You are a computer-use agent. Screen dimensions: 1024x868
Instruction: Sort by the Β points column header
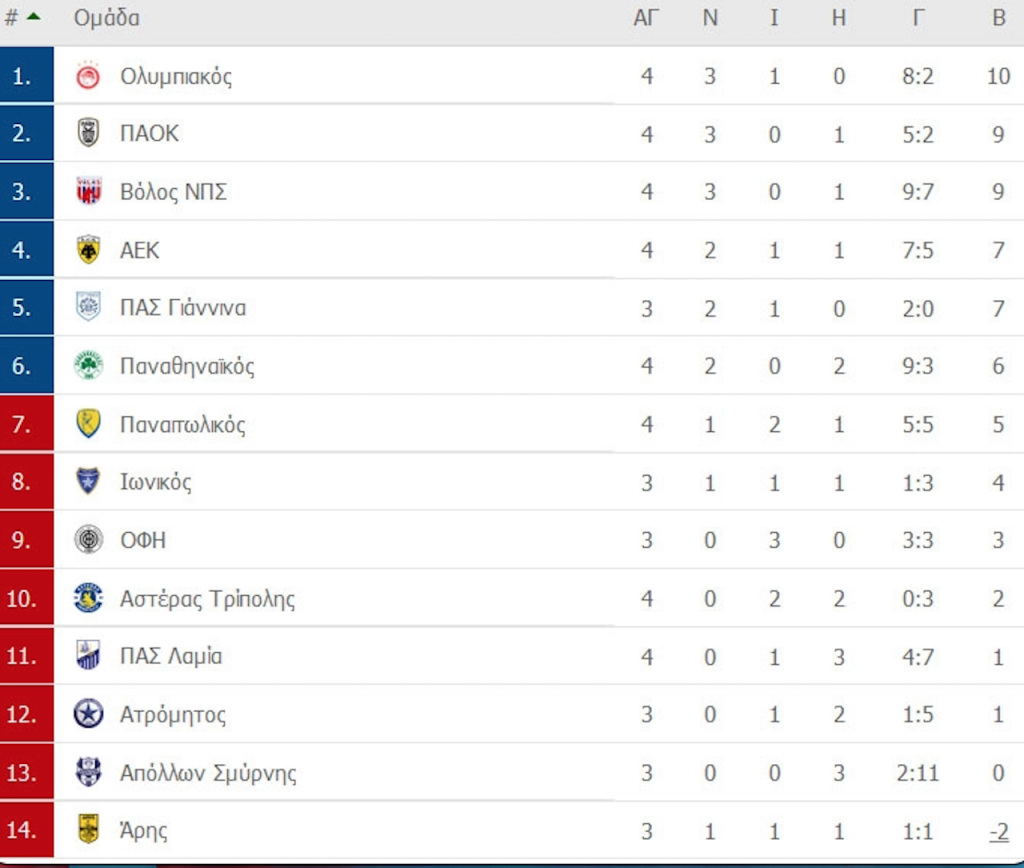pos(998,18)
